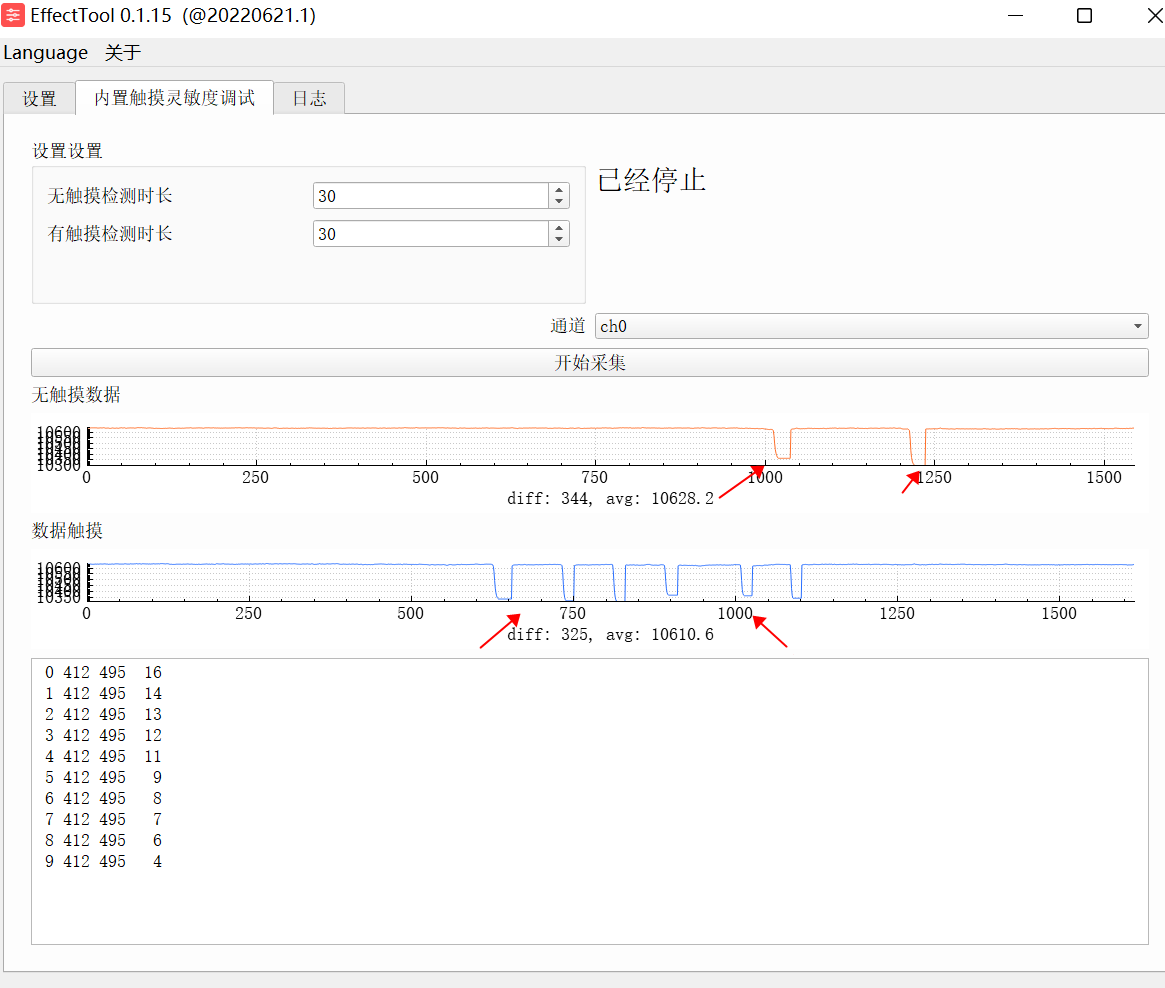Decrease the 无触摸检测时长 value with down arrow
This screenshot has height=988, width=1165.
559,202
